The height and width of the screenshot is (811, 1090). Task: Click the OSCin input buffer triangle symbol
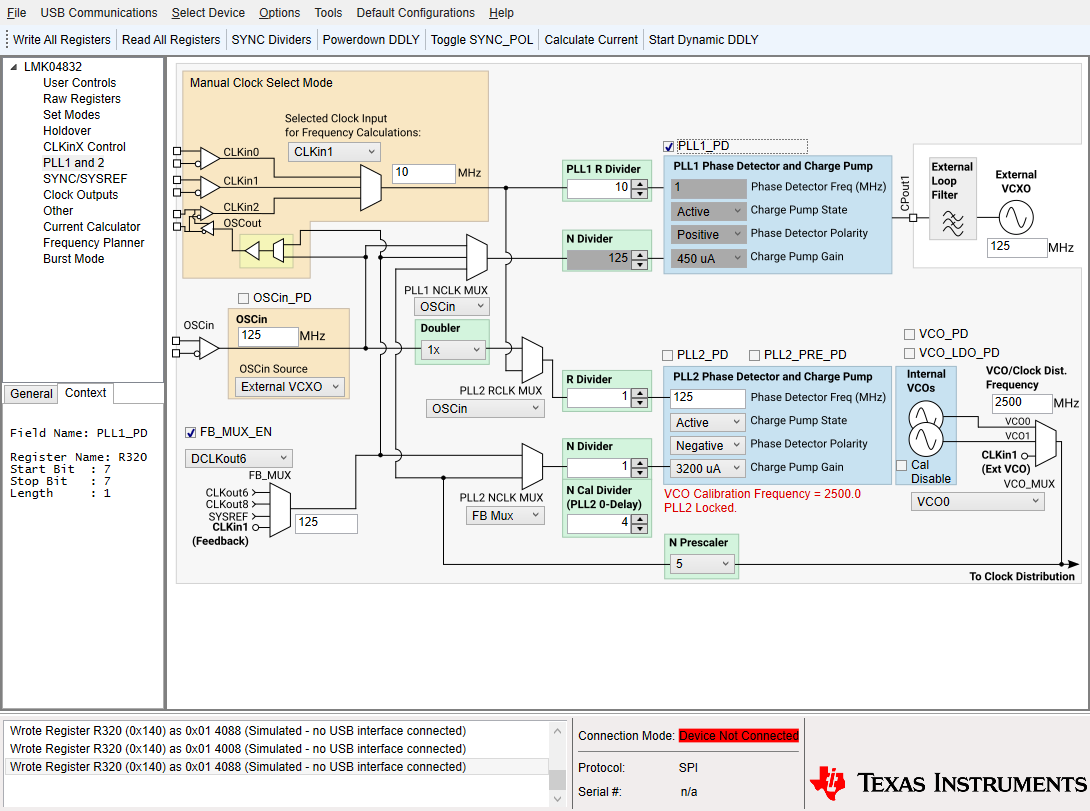209,347
